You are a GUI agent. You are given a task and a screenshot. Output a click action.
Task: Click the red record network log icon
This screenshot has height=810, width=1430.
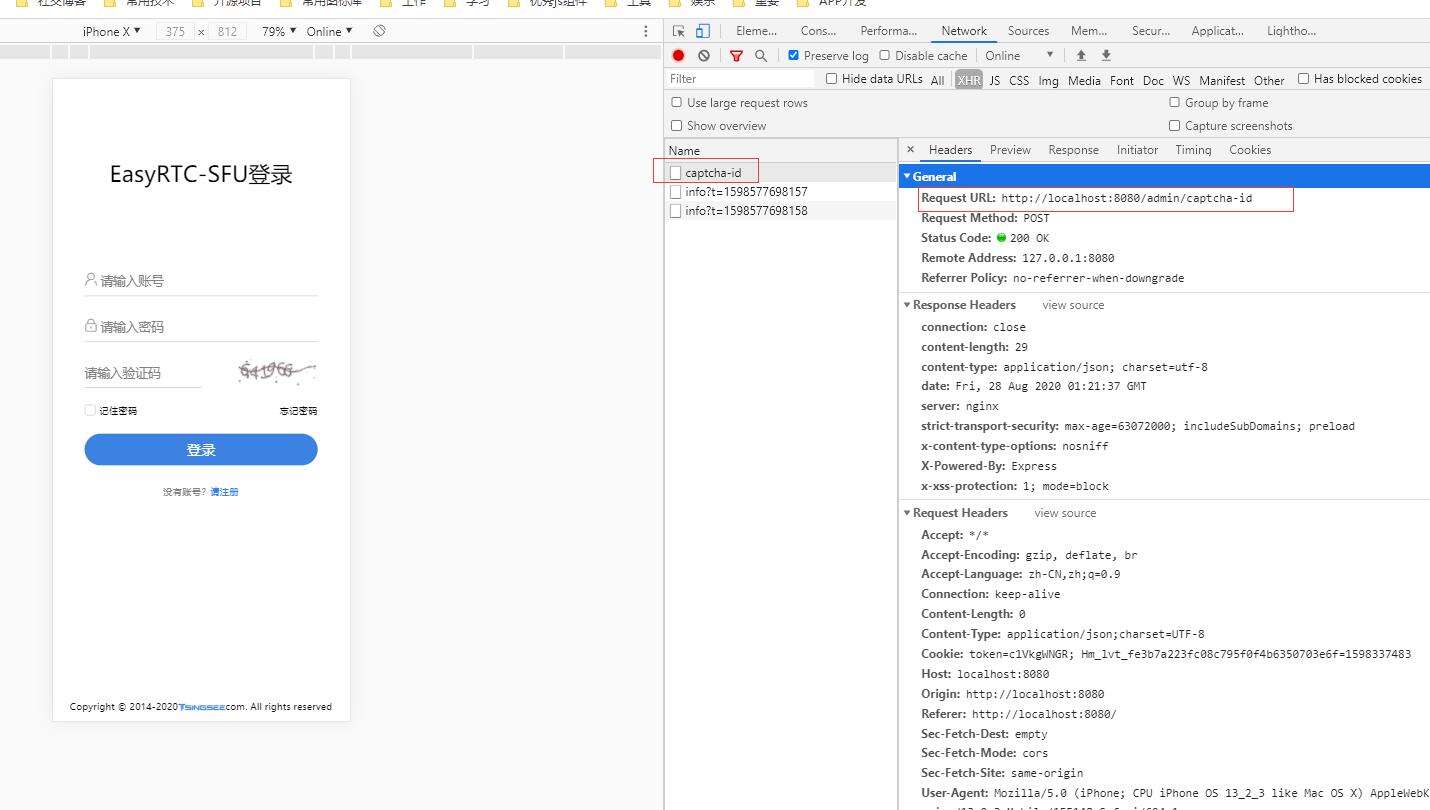point(678,56)
